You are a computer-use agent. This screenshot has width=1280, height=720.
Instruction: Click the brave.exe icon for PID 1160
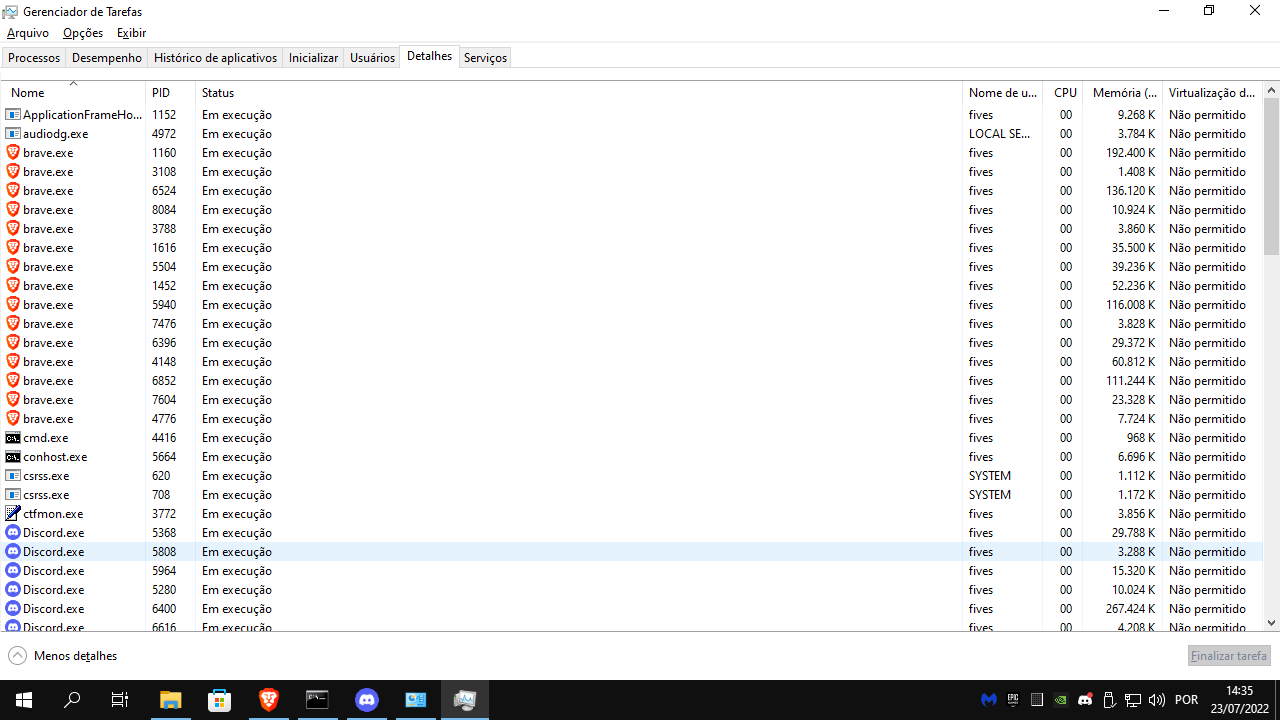pyautogui.click(x=13, y=153)
